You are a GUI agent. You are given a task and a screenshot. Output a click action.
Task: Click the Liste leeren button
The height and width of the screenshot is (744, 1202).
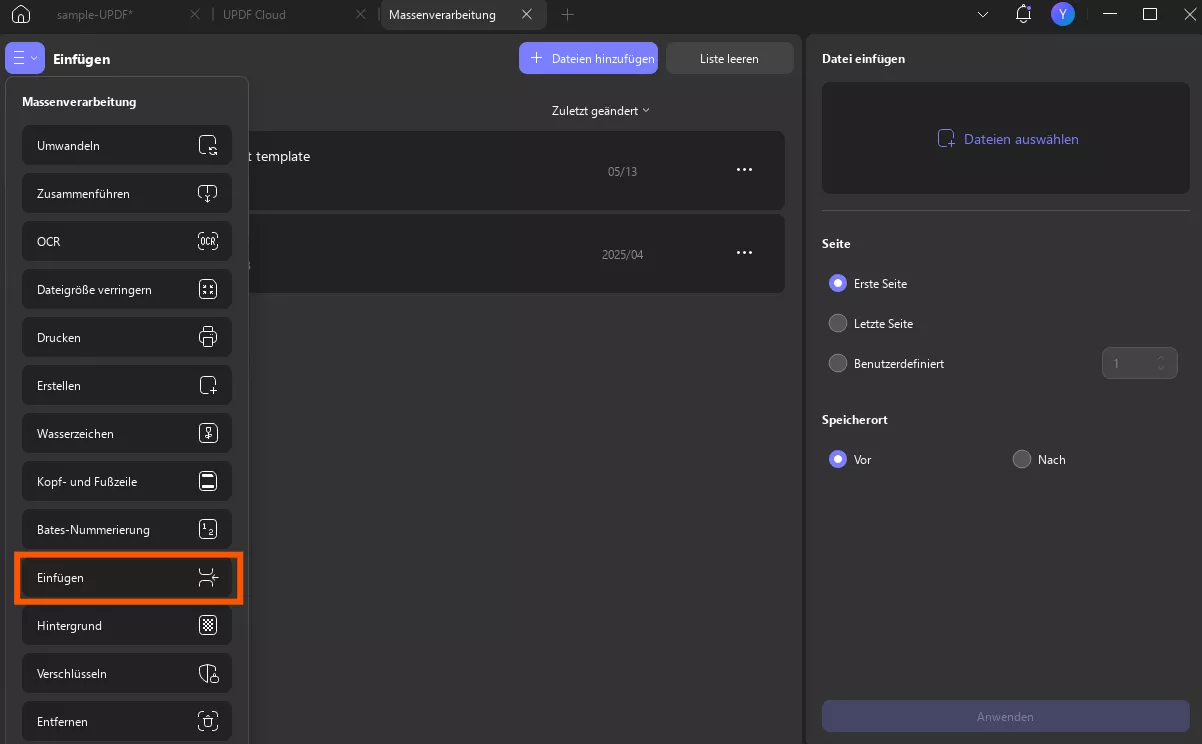(729, 58)
